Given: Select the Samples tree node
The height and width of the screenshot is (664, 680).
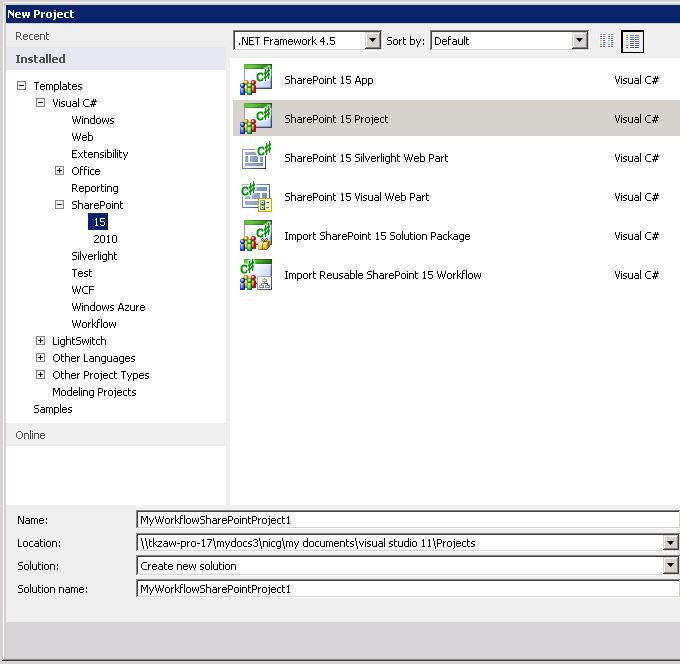Looking at the screenshot, I should [52, 409].
